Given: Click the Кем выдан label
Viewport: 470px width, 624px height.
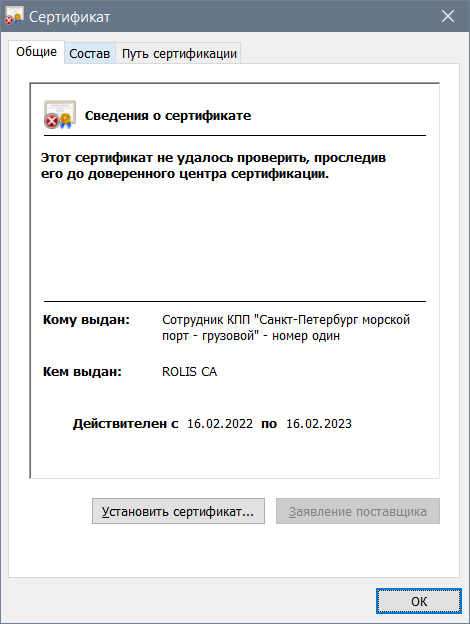Looking at the screenshot, I should pos(82,371).
